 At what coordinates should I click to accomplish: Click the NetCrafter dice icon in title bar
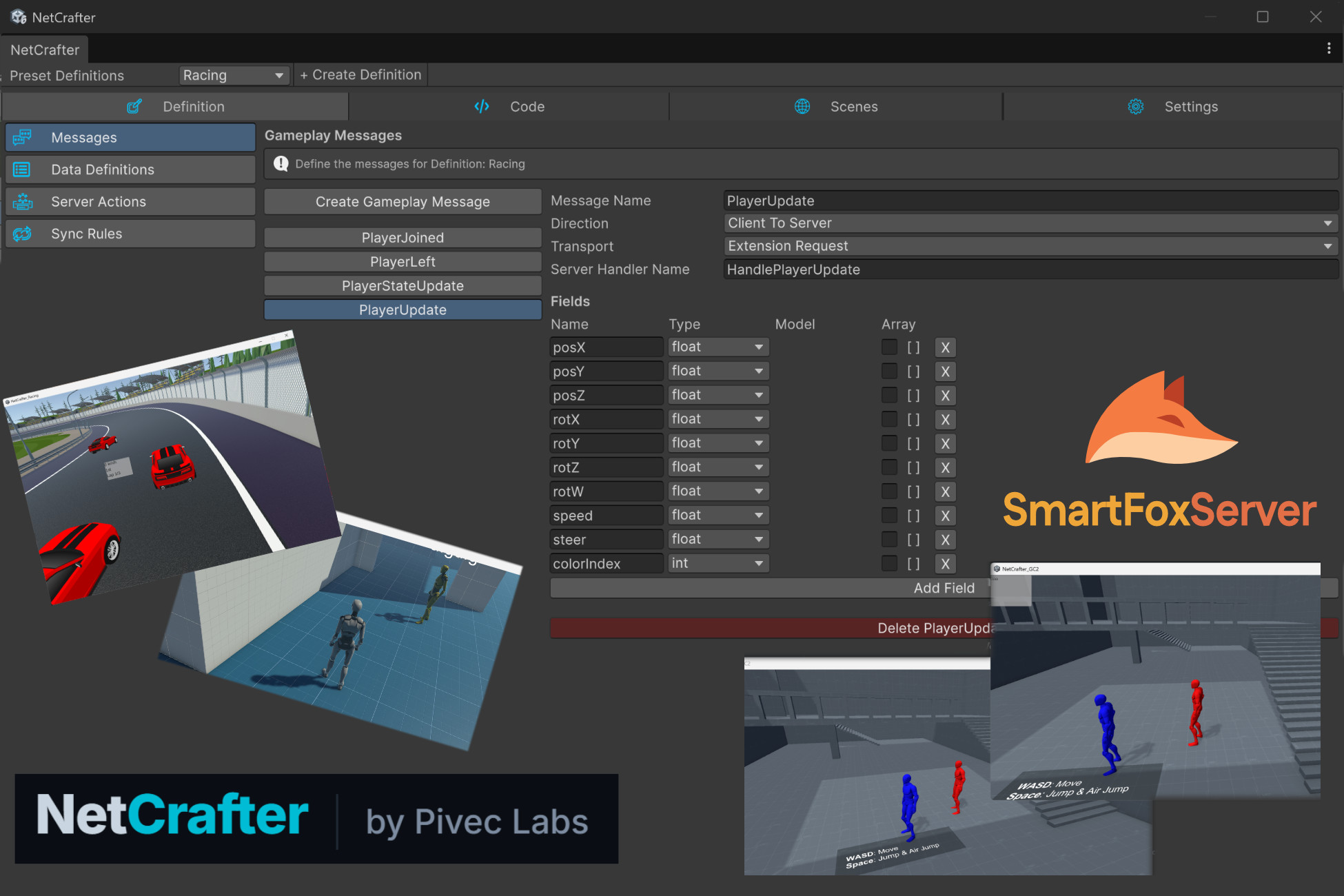pos(19,17)
